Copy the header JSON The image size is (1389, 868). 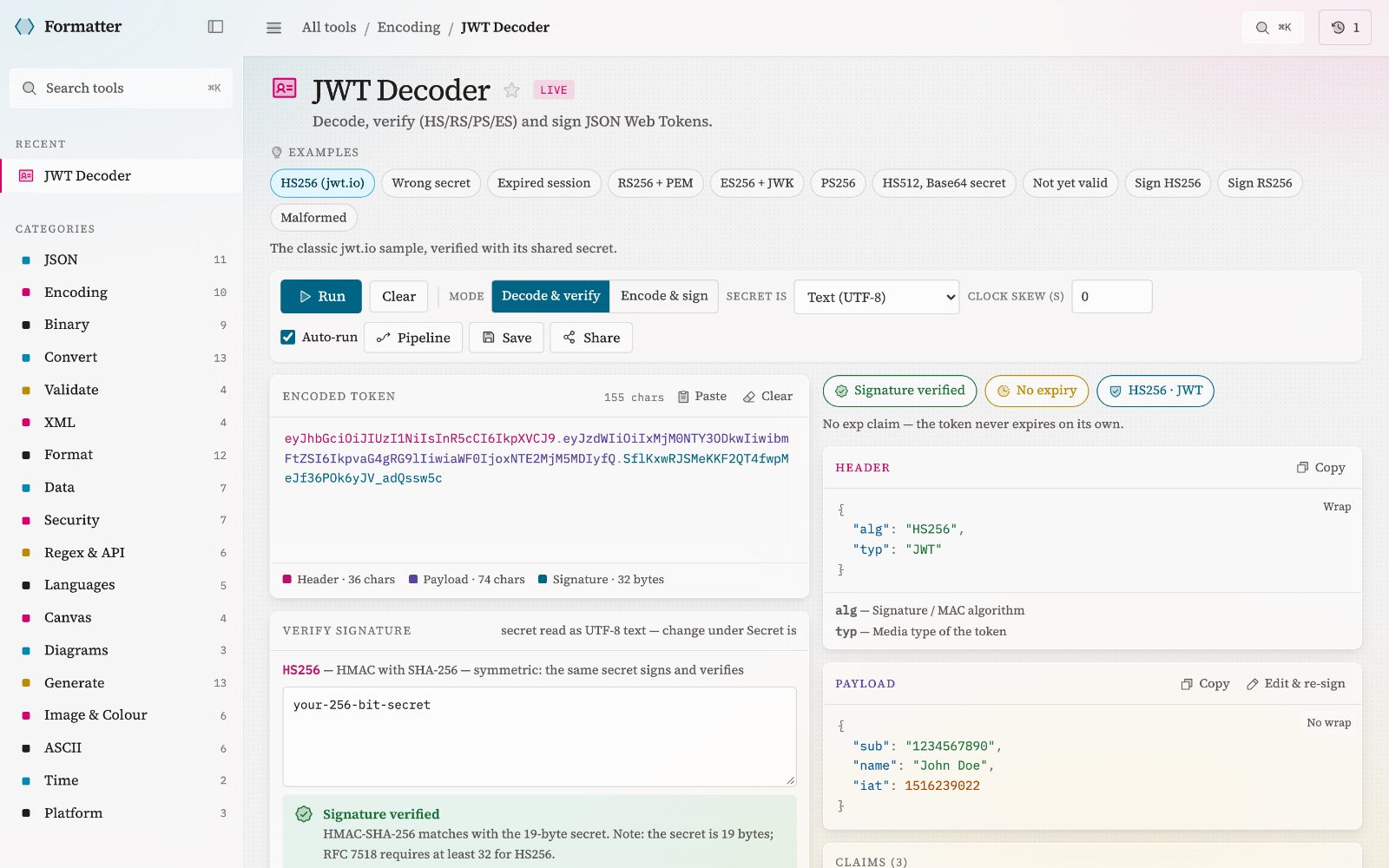[x=1320, y=467]
